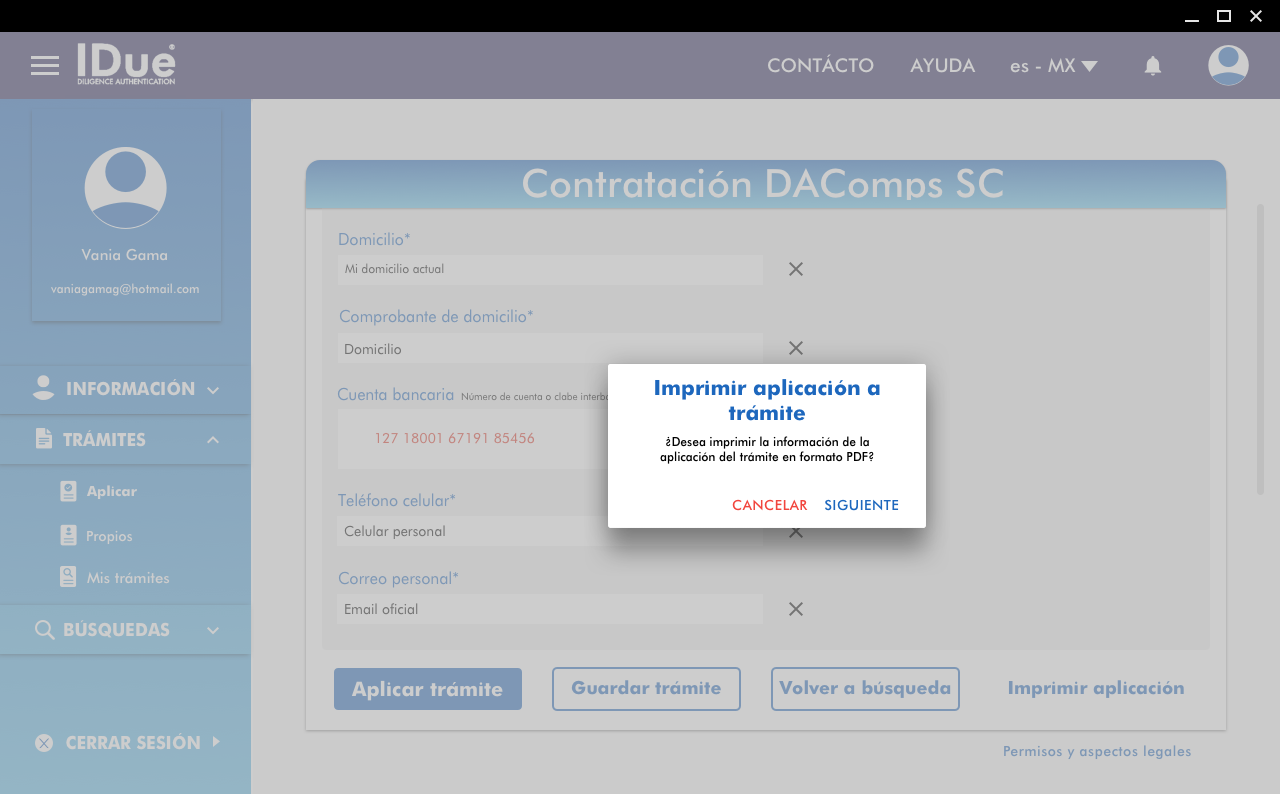Clear Comprobante de domicilio with X icon
The image size is (1280, 794).
(796, 348)
